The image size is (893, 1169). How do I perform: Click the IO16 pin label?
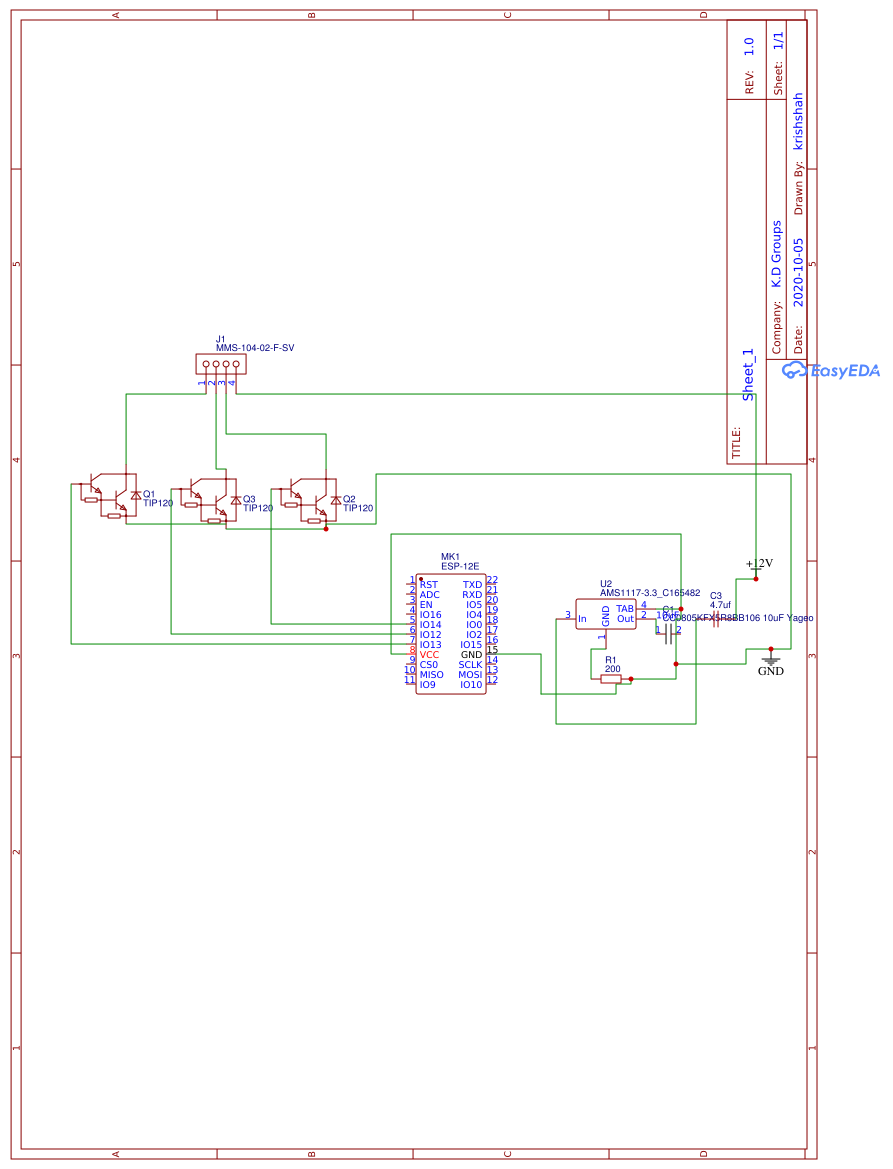click(x=431, y=615)
